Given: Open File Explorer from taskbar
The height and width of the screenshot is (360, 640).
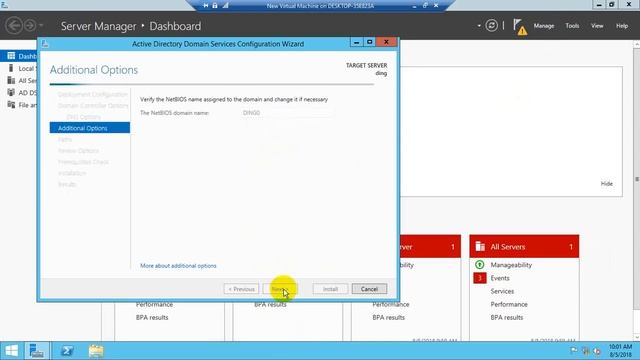Looking at the screenshot, I should (96, 351).
